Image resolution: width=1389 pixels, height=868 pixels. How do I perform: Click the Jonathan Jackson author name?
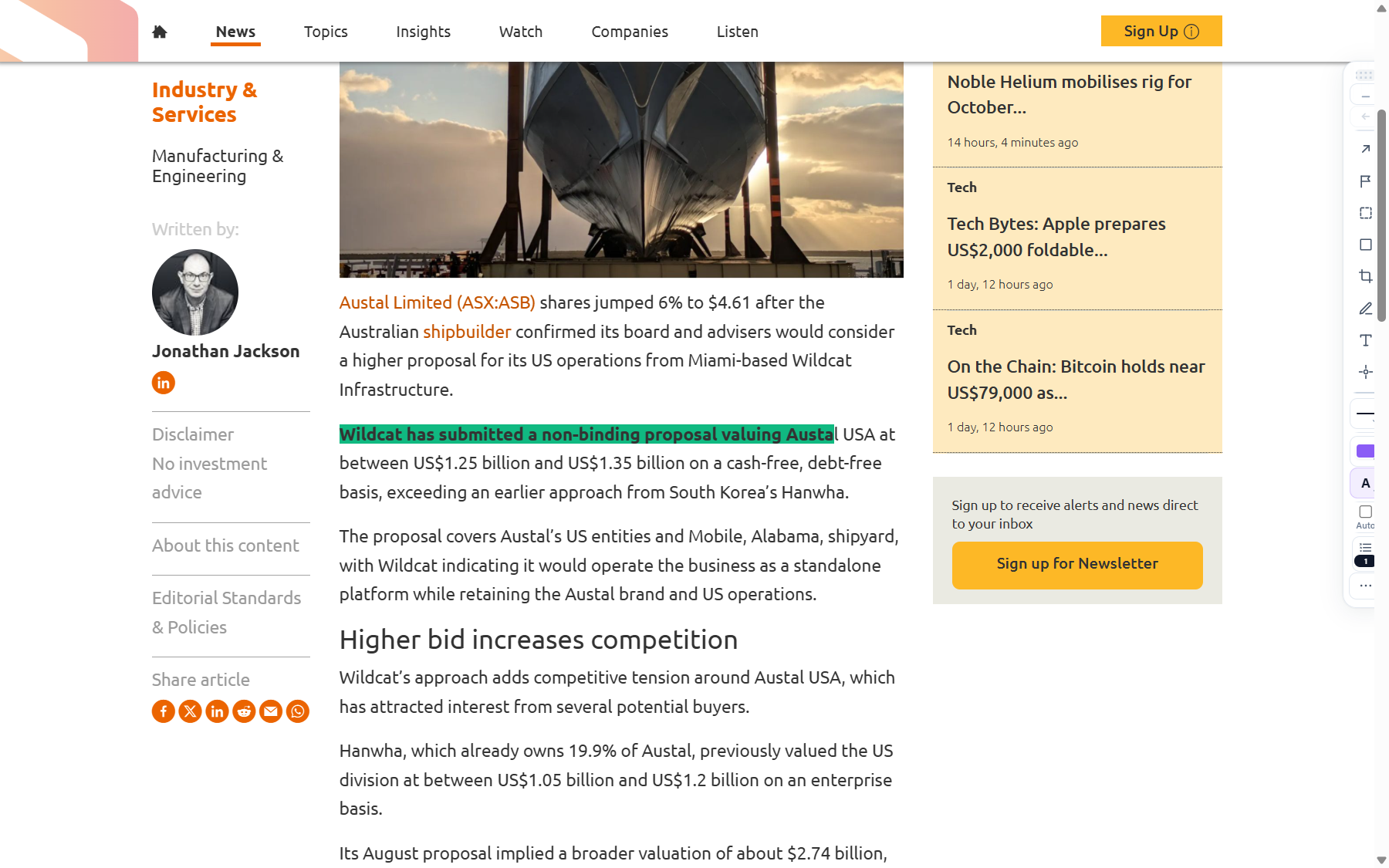(225, 351)
